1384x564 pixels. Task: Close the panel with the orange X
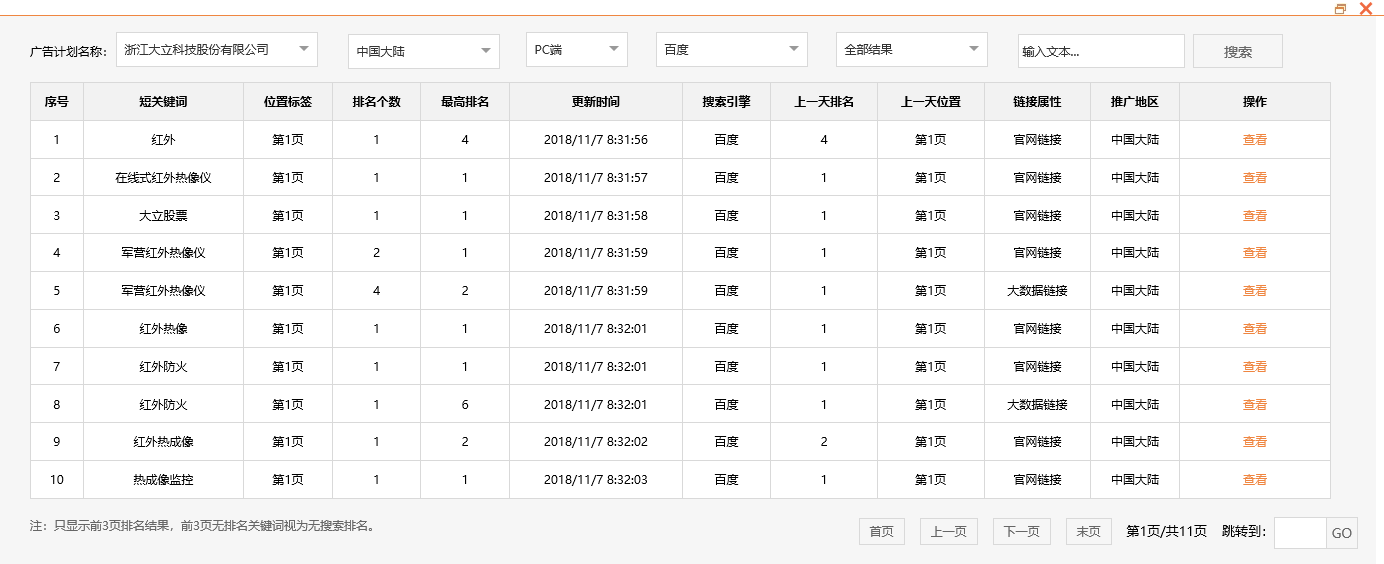1365,8
